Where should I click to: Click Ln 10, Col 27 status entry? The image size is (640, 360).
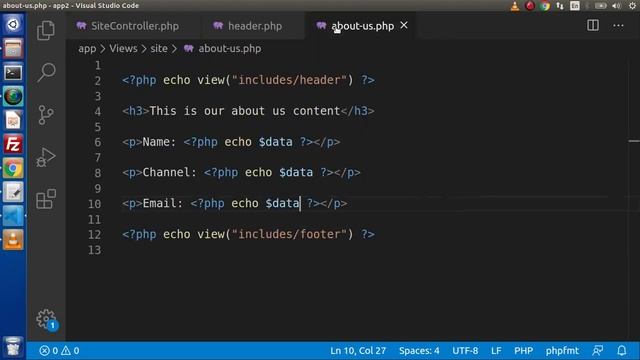click(358, 351)
